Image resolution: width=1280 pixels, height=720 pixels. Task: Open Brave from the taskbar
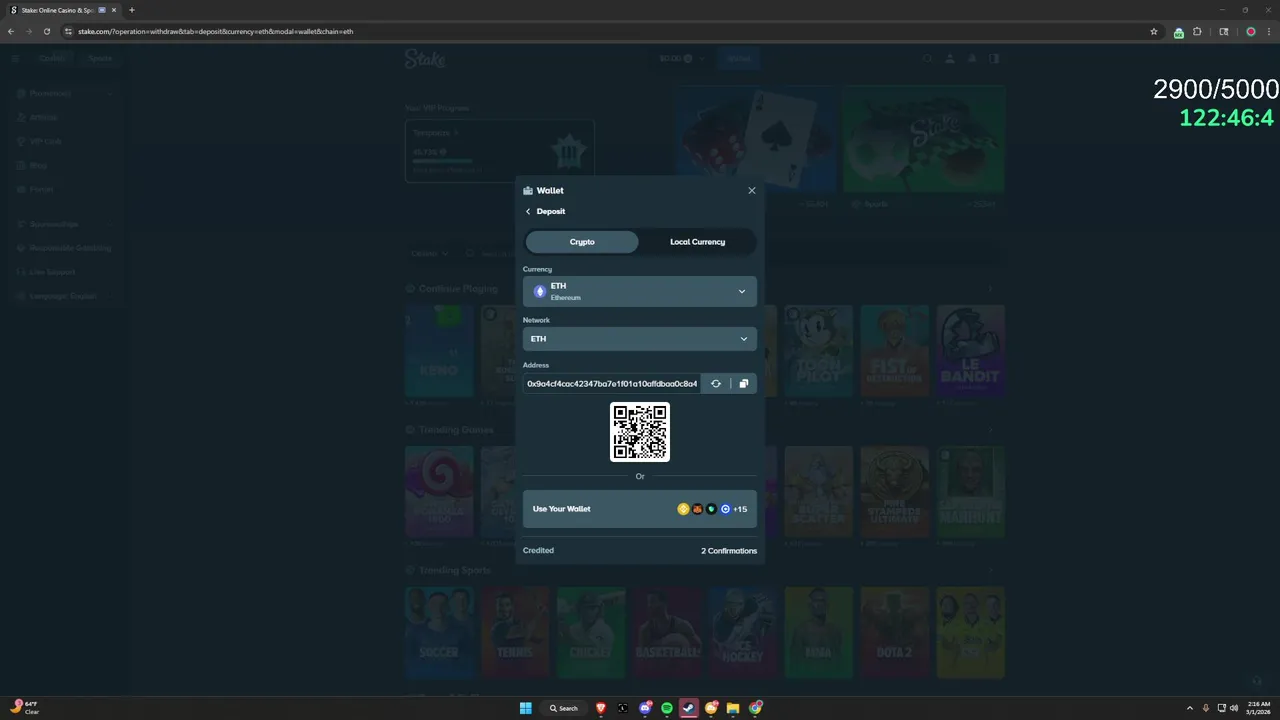(x=601, y=708)
